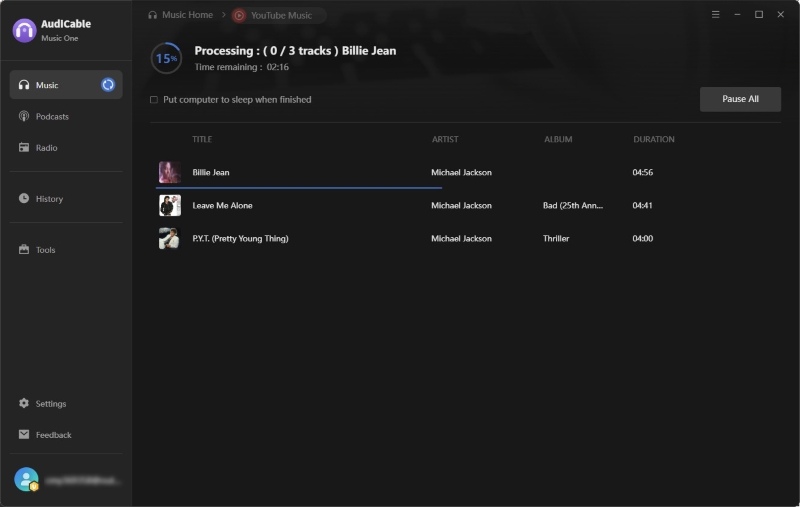The image size is (800, 507).
Task: Click the user account avatar
Action: click(x=26, y=479)
